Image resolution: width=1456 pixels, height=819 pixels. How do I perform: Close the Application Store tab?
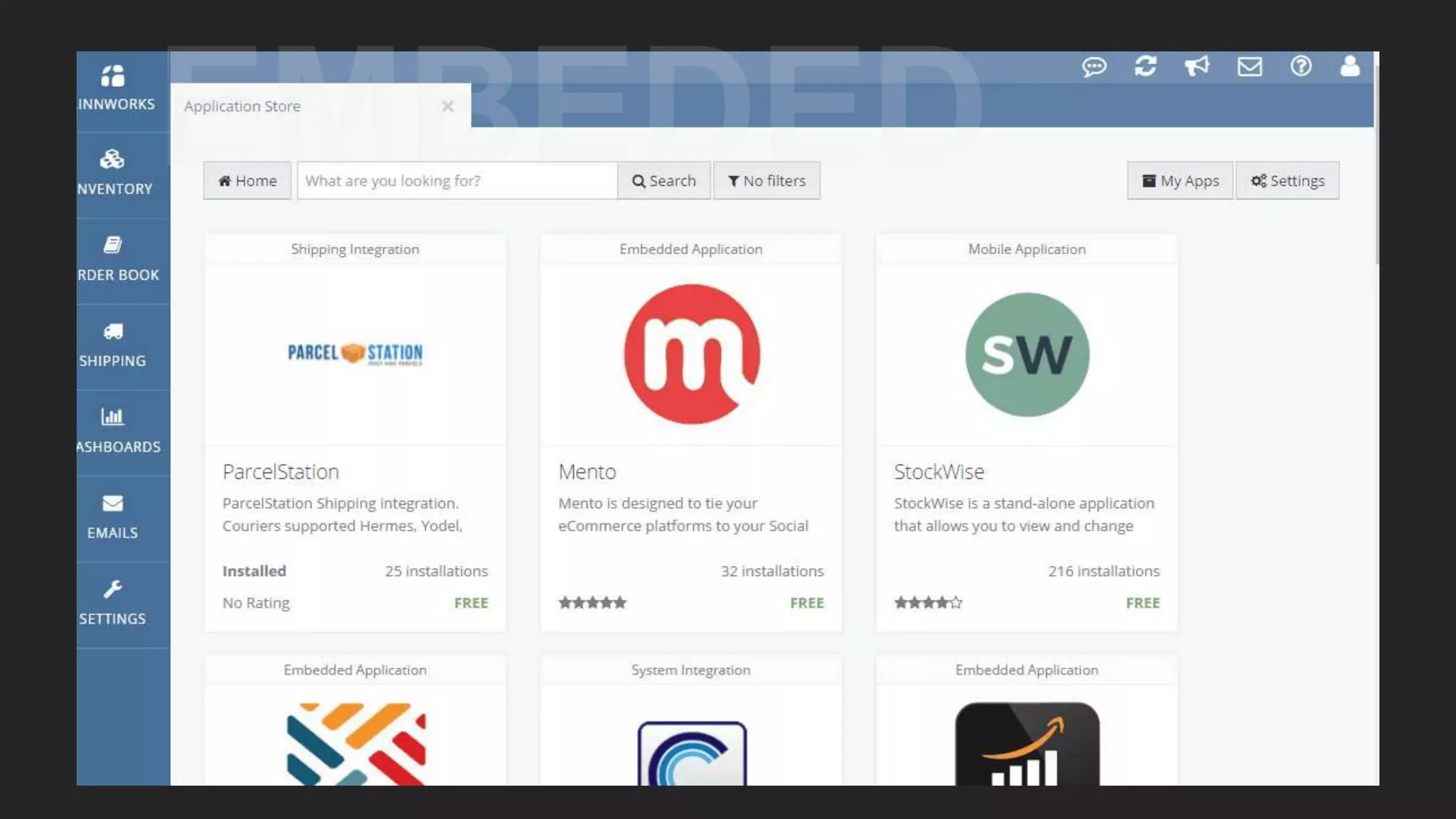coord(447,107)
